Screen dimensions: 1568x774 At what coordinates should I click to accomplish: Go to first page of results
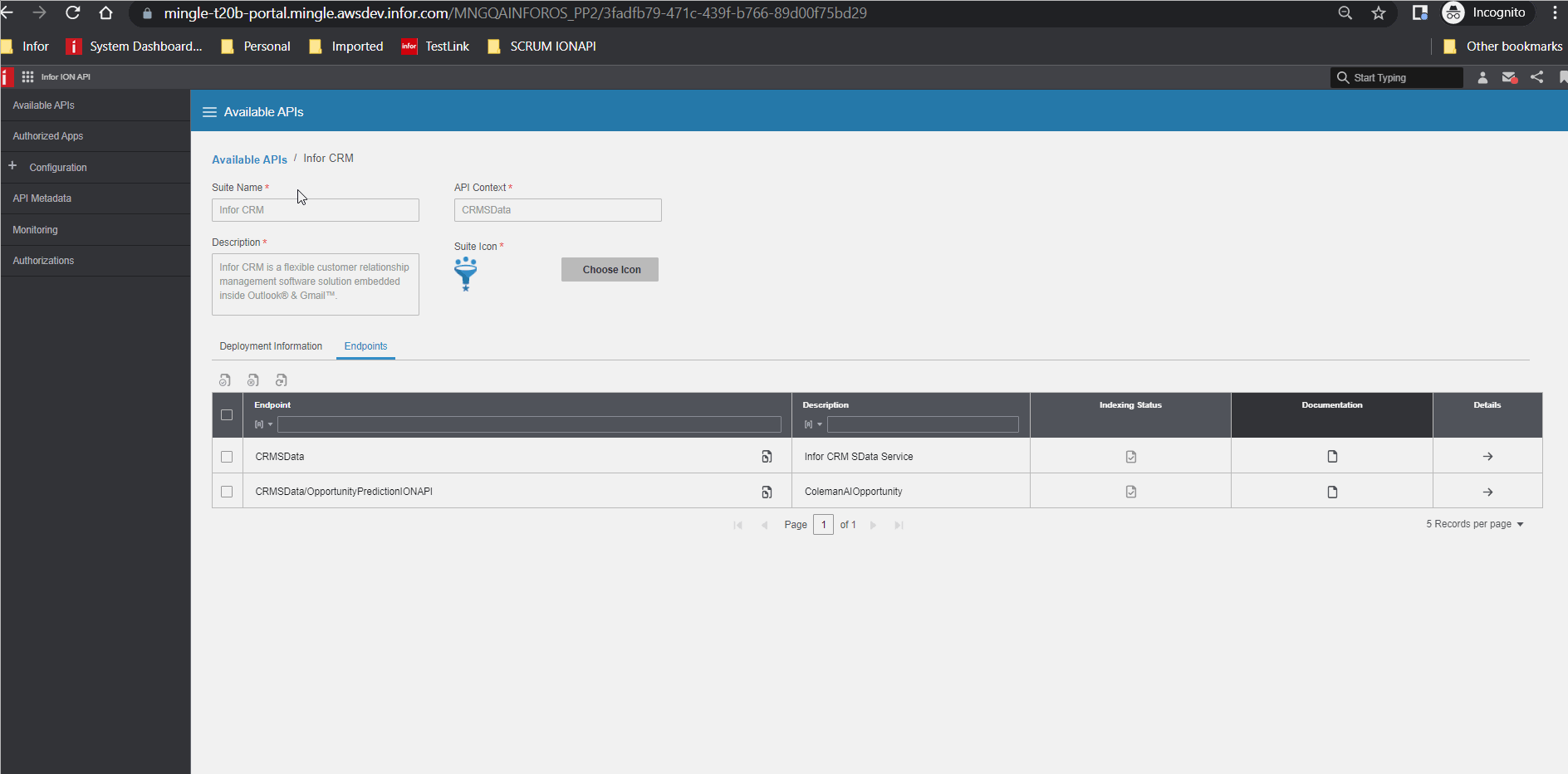coord(737,525)
